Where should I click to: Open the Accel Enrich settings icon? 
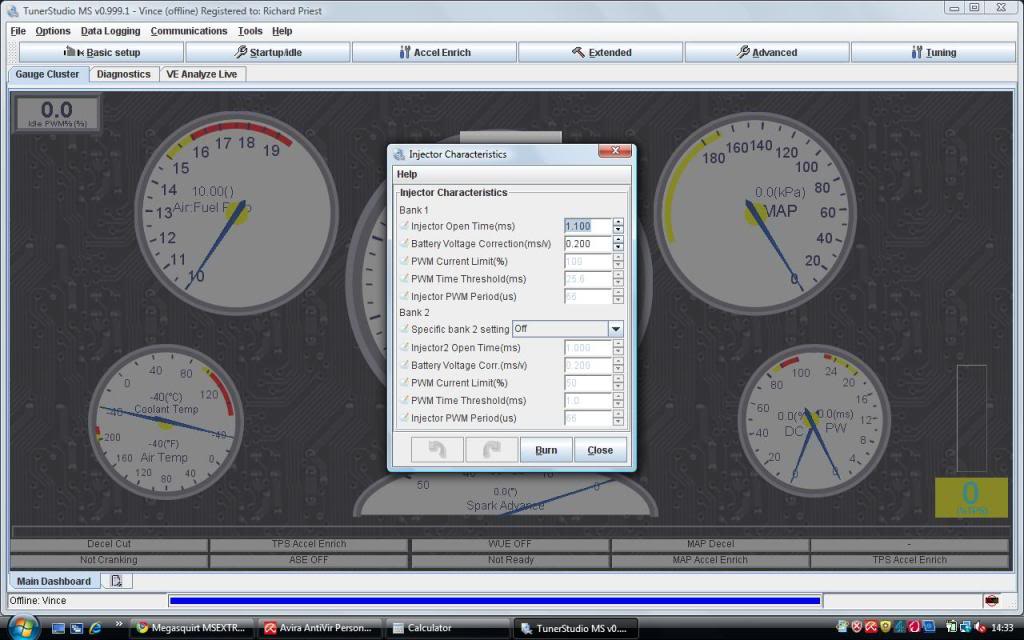[434, 52]
